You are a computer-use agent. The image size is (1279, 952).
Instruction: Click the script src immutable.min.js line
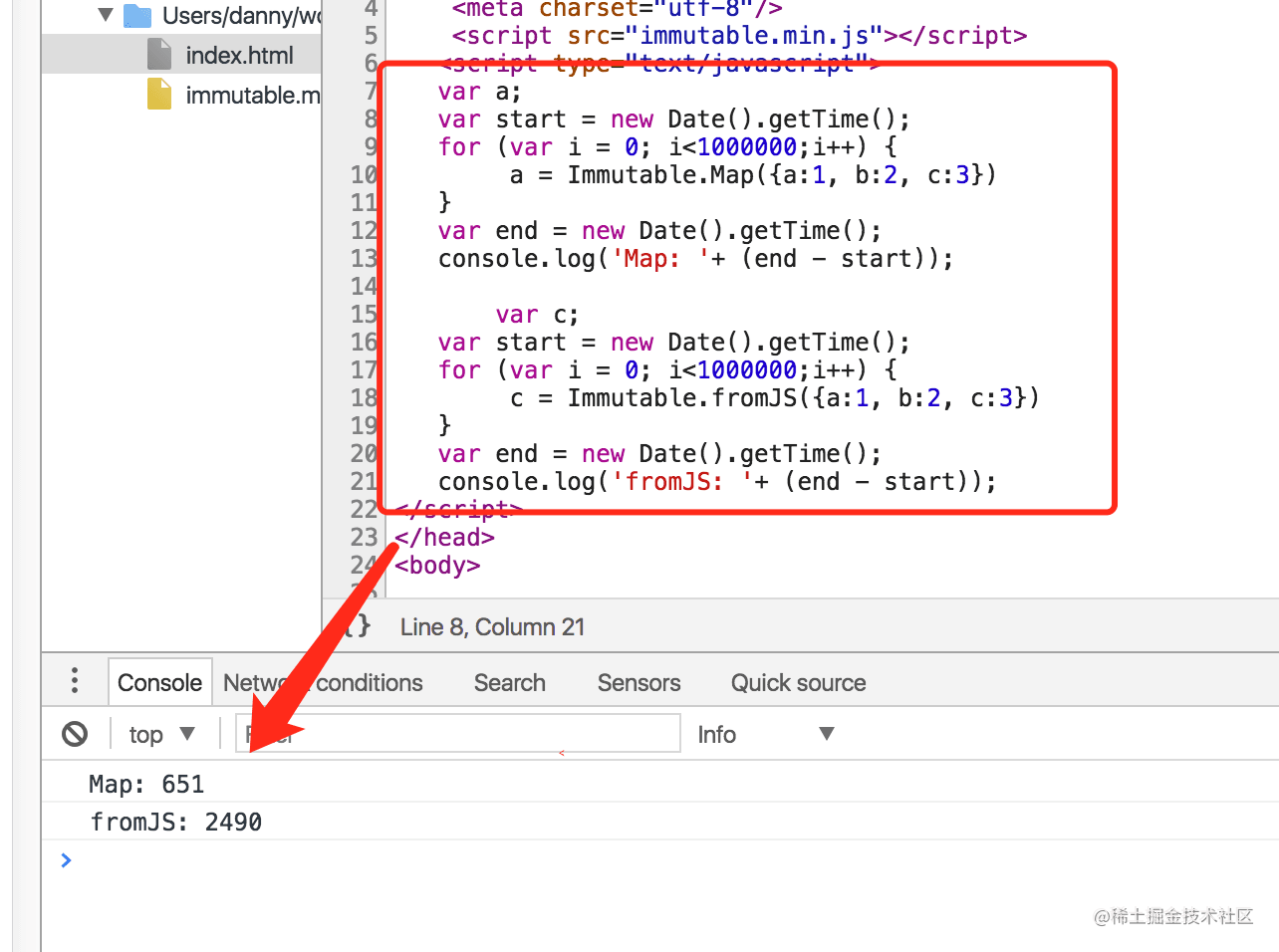(x=739, y=36)
